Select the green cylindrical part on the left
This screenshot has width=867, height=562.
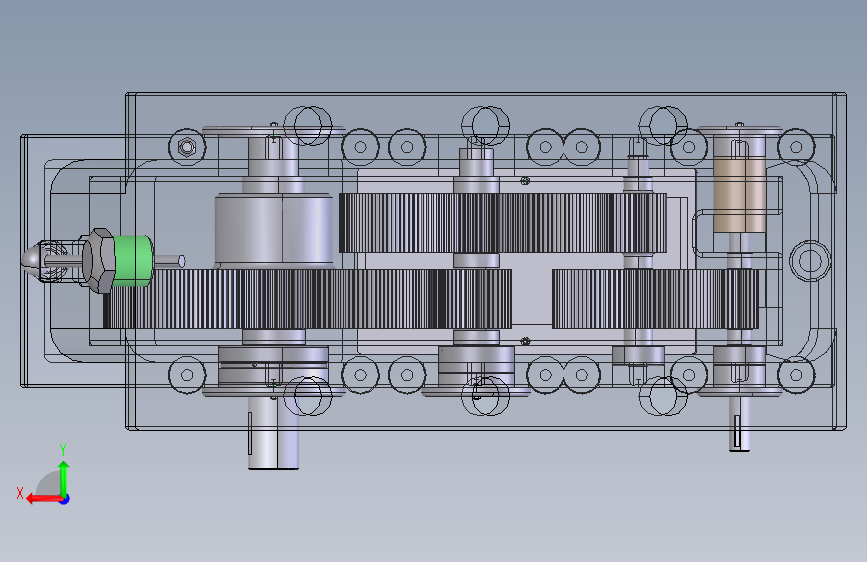(133, 261)
